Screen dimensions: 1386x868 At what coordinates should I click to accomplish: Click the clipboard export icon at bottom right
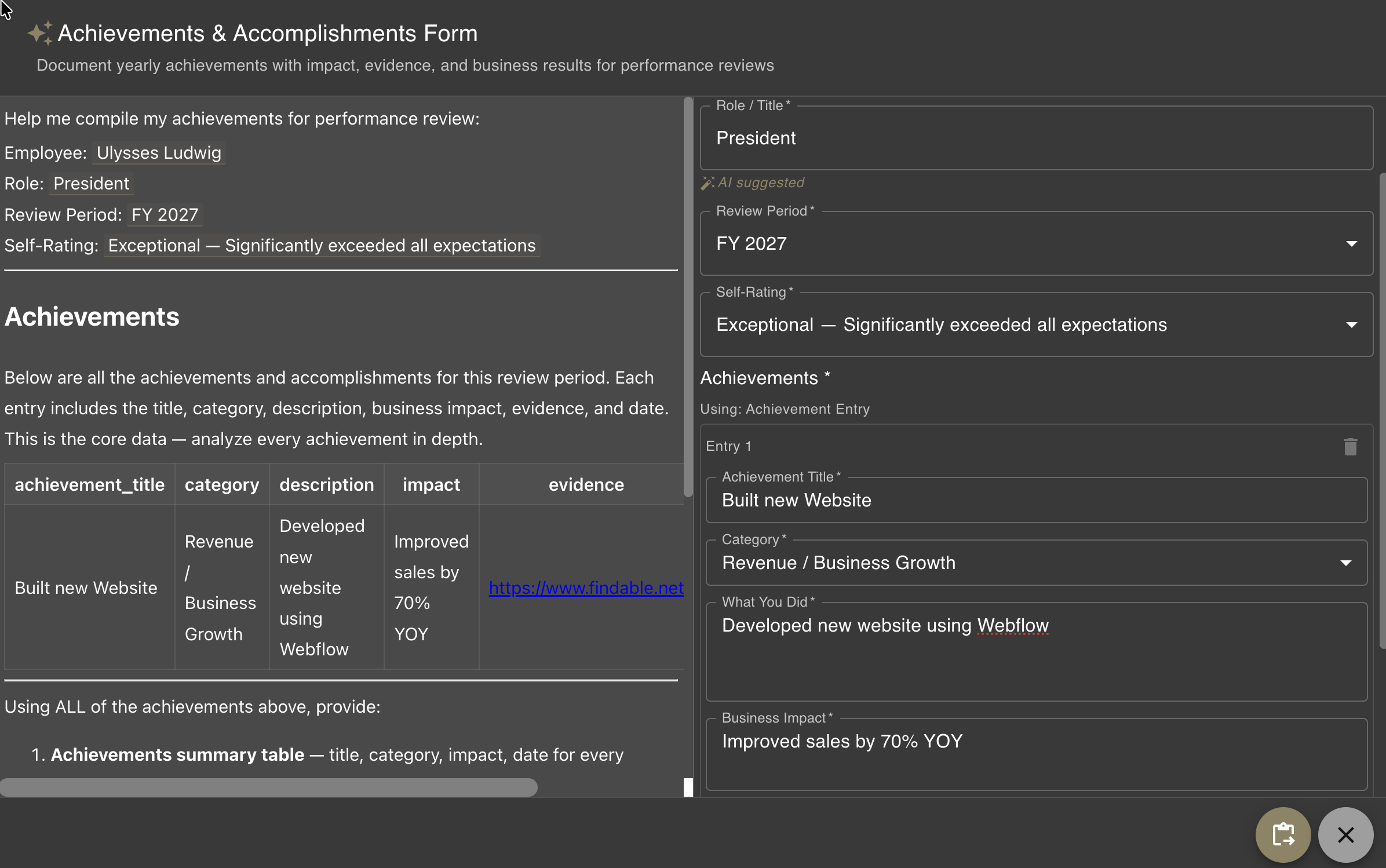point(1283,834)
